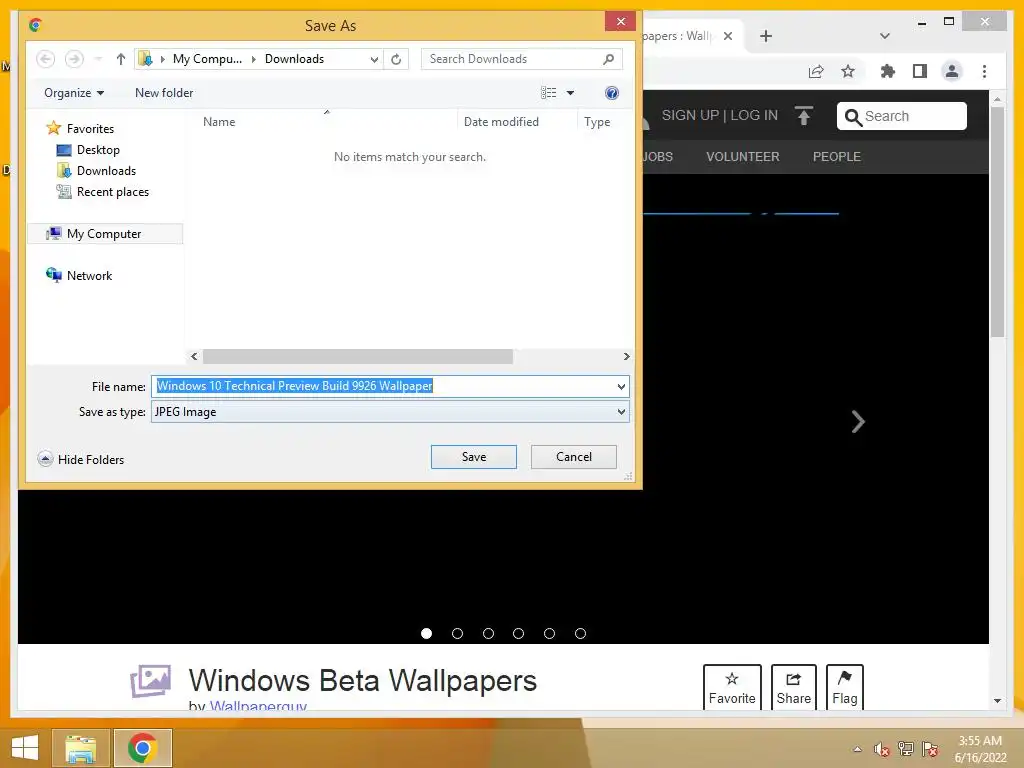Refresh the Downloads folder view
1024x768 pixels.
(396, 59)
